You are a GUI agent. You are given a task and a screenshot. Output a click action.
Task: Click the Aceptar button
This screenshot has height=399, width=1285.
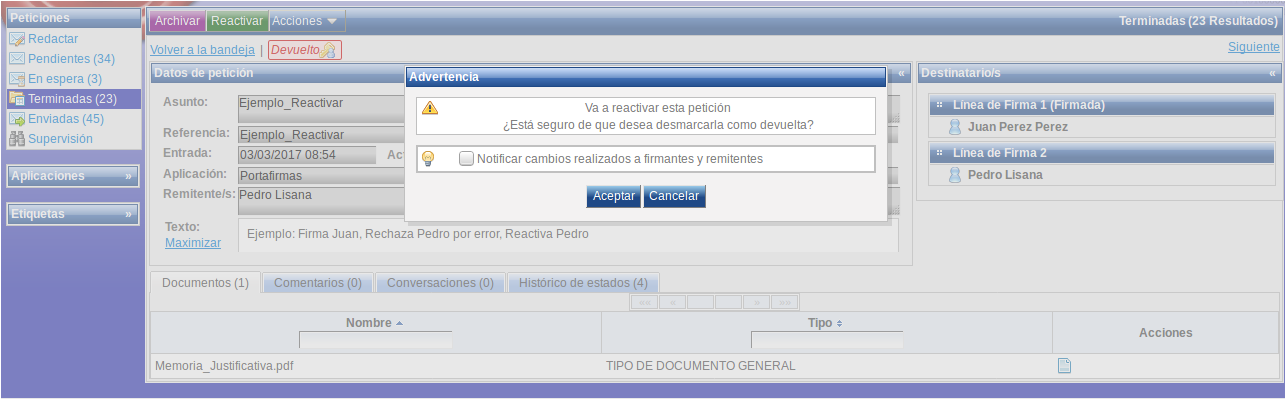[614, 196]
